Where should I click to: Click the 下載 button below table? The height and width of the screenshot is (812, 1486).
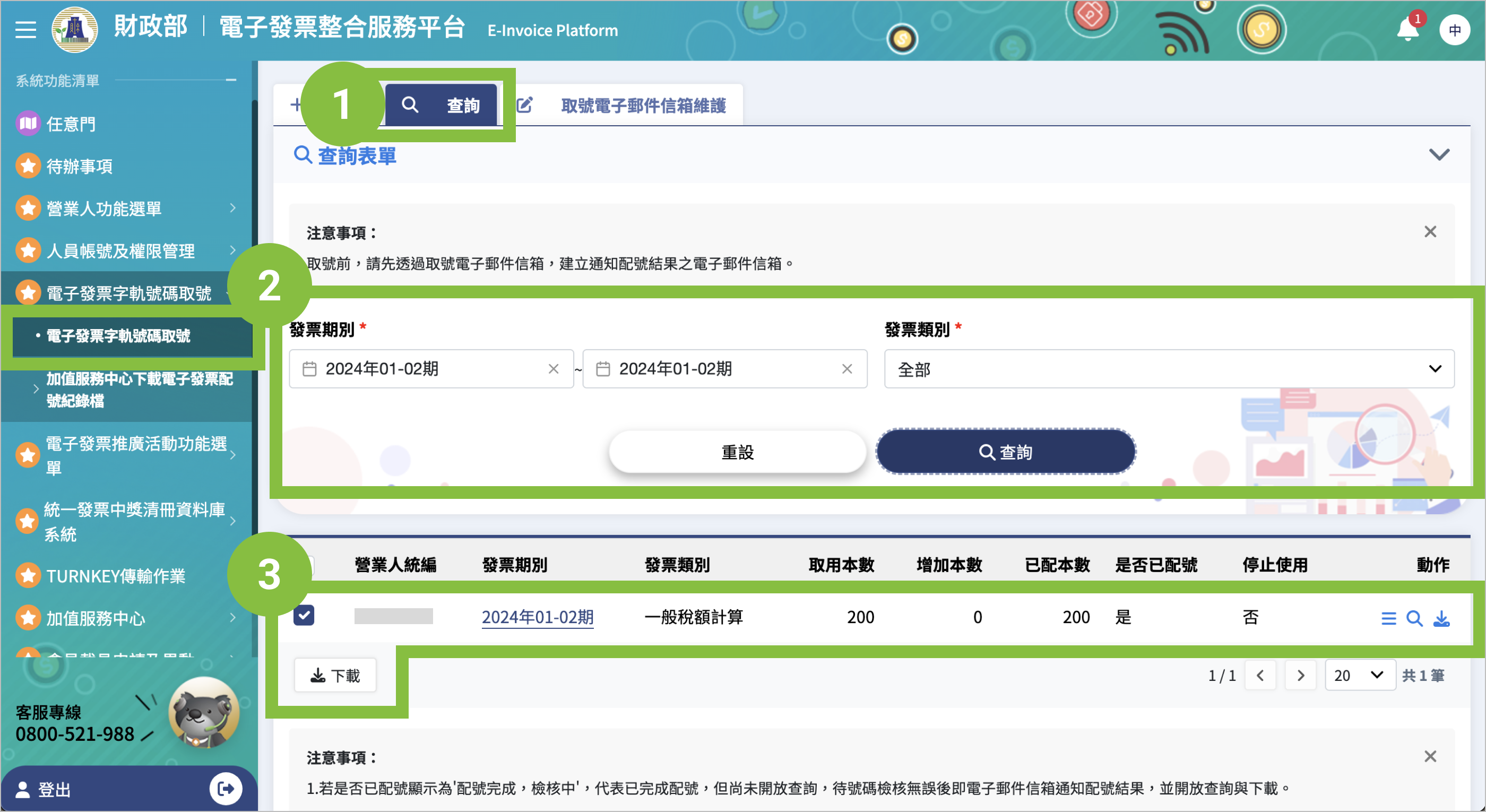click(x=335, y=675)
